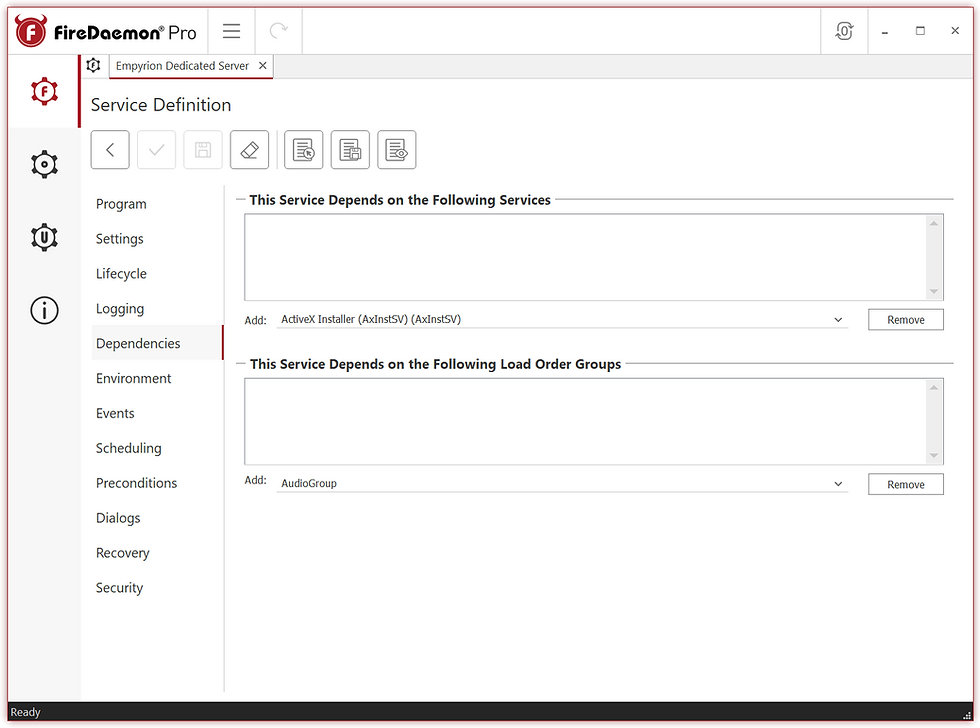Screen dimensions: 980x728
Task: Click the Users gear icon in sidebar
Action: point(44,237)
